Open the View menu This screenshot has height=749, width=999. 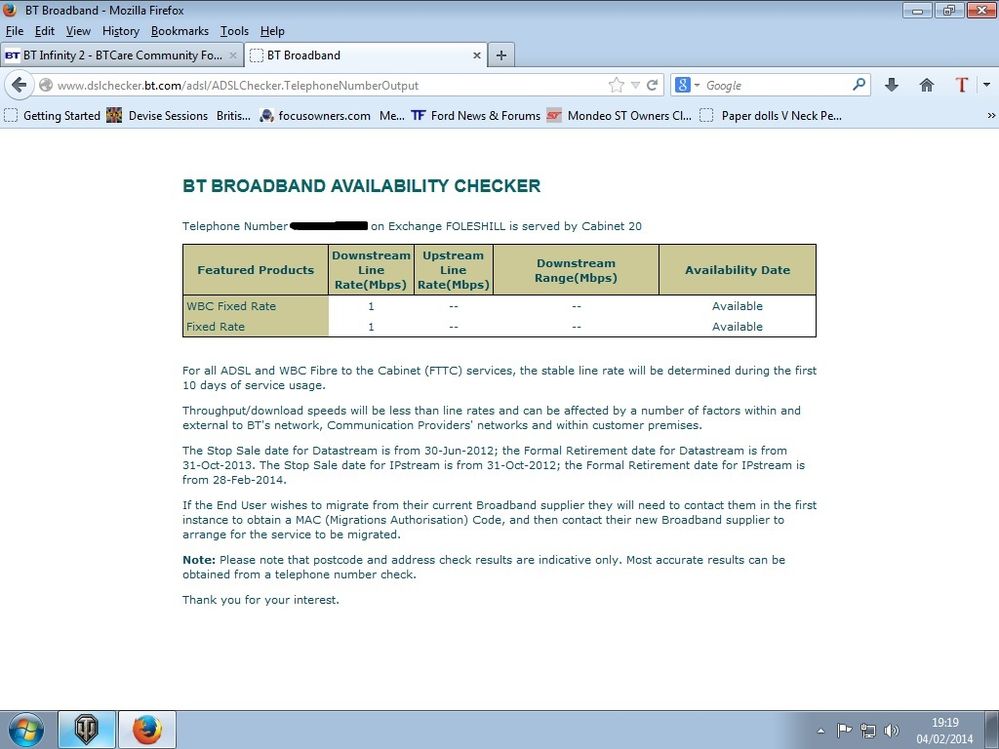pos(78,31)
